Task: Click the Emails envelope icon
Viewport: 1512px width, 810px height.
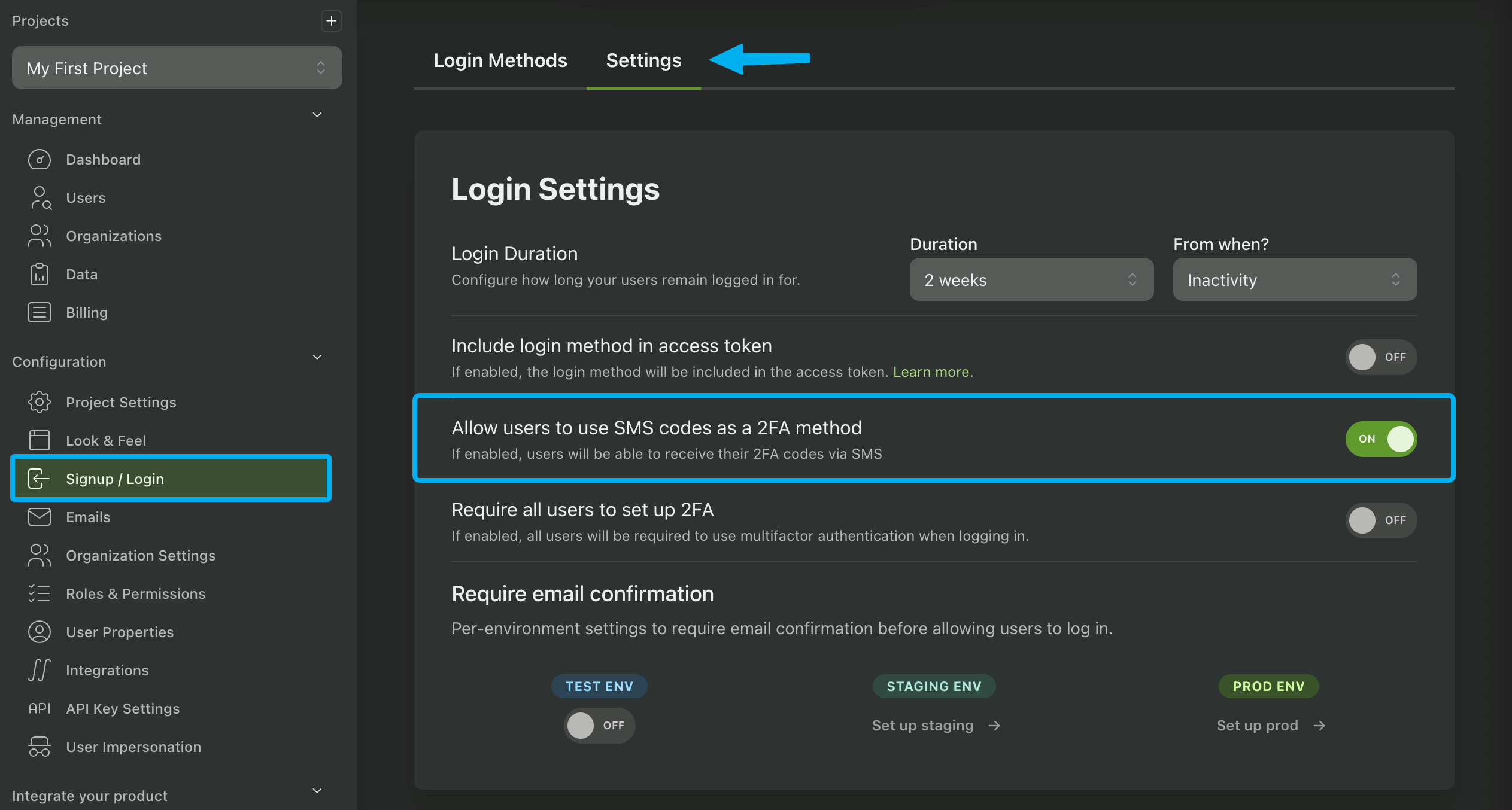Action: (x=40, y=517)
